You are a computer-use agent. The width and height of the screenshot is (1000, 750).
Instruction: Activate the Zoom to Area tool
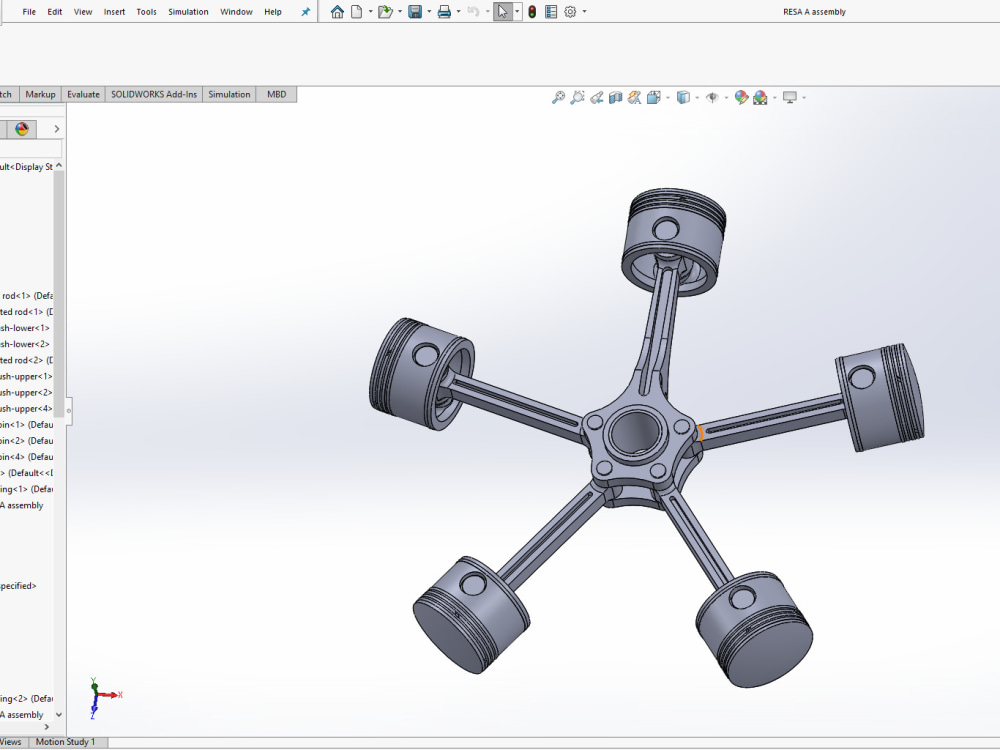coord(577,97)
